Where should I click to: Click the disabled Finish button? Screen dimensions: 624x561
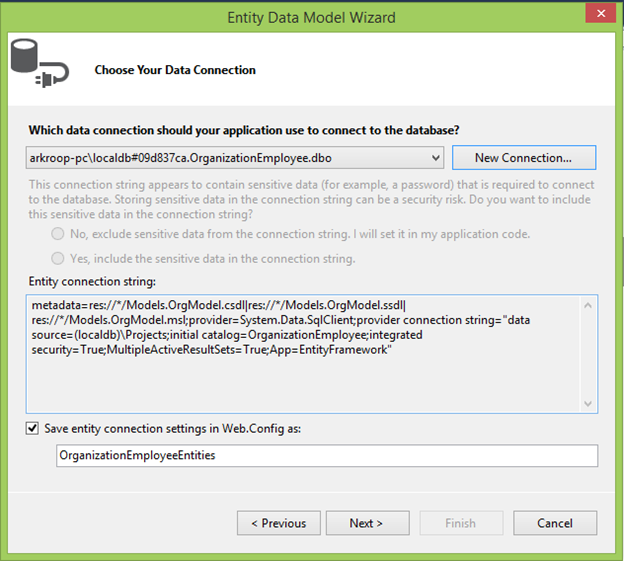461,523
